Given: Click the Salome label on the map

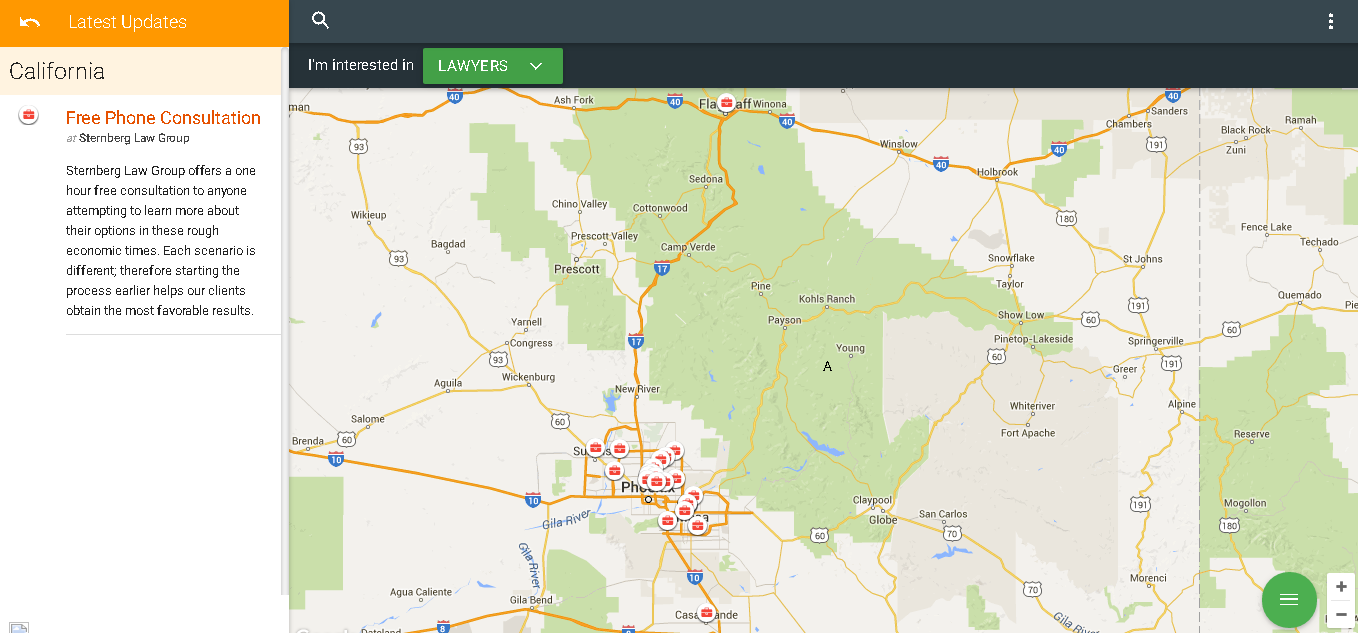Looking at the screenshot, I should [x=368, y=419].
